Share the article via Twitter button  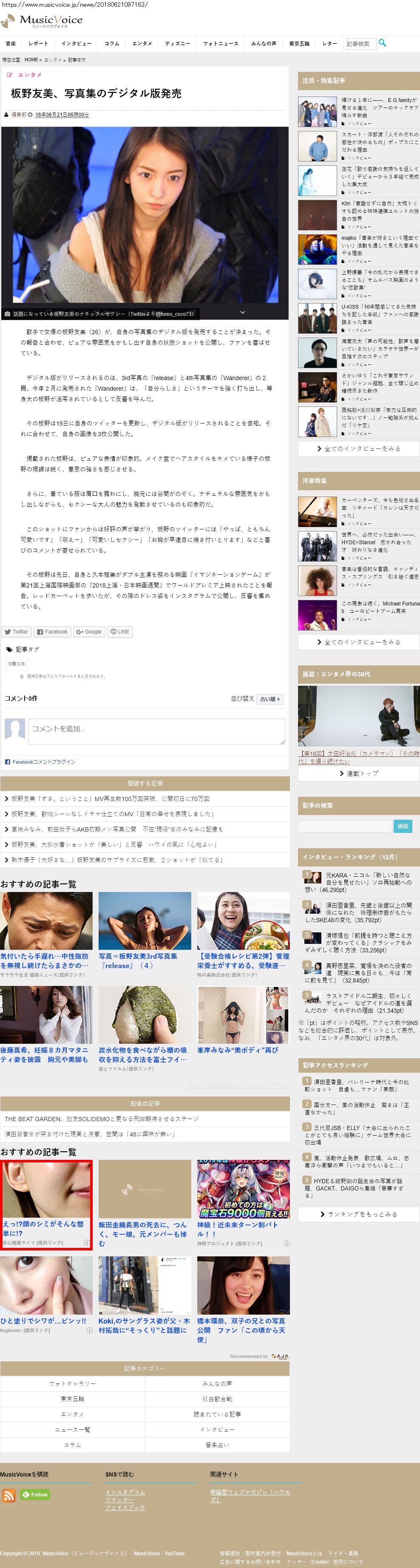tap(17, 632)
